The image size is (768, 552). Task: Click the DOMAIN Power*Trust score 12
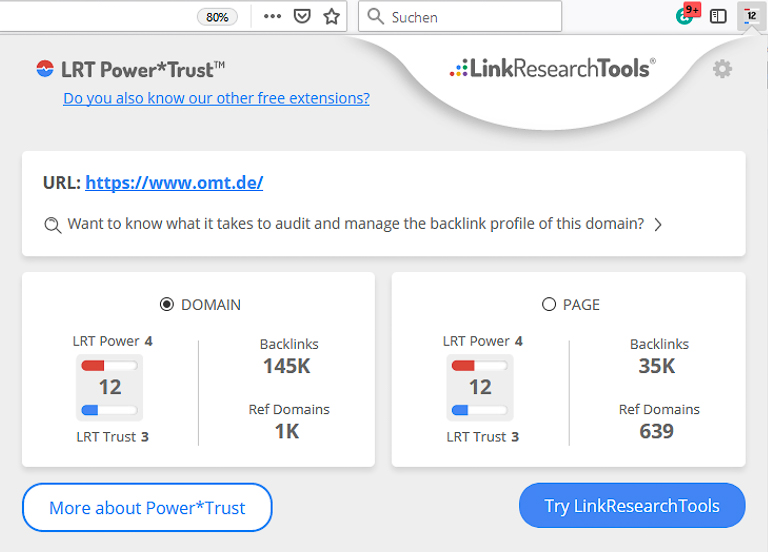point(110,387)
